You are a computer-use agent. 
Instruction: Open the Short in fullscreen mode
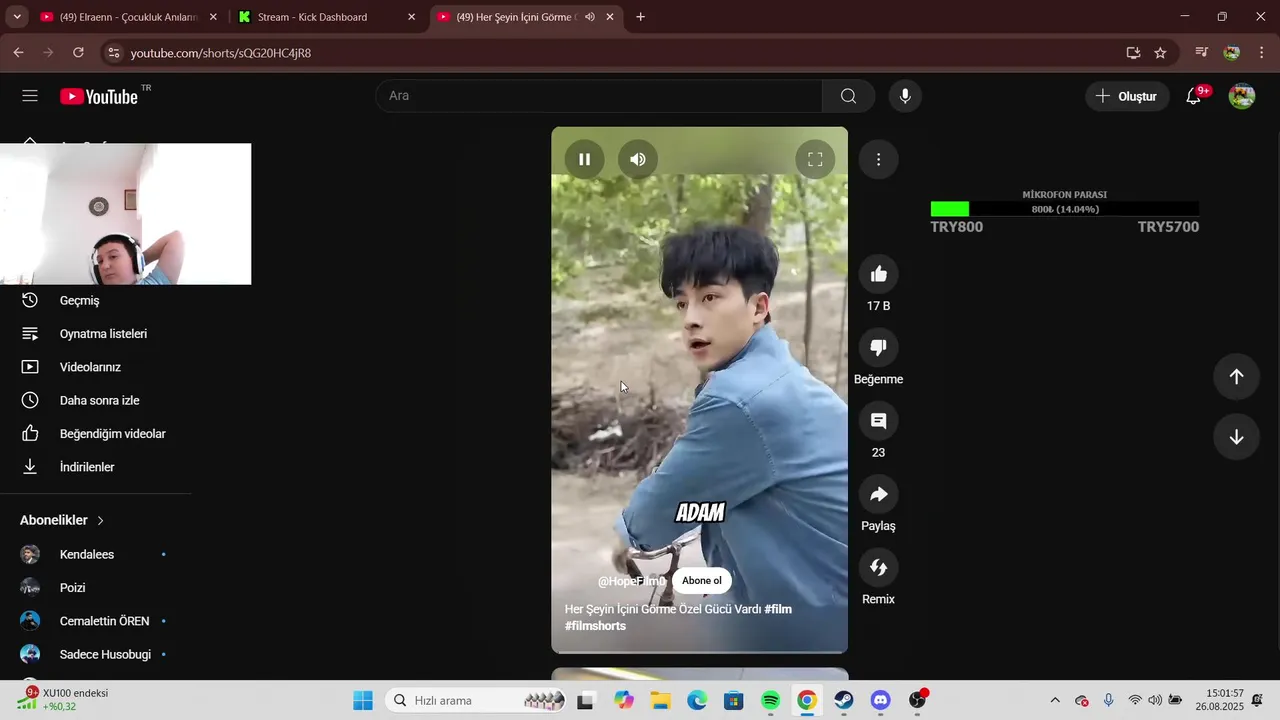(x=815, y=159)
